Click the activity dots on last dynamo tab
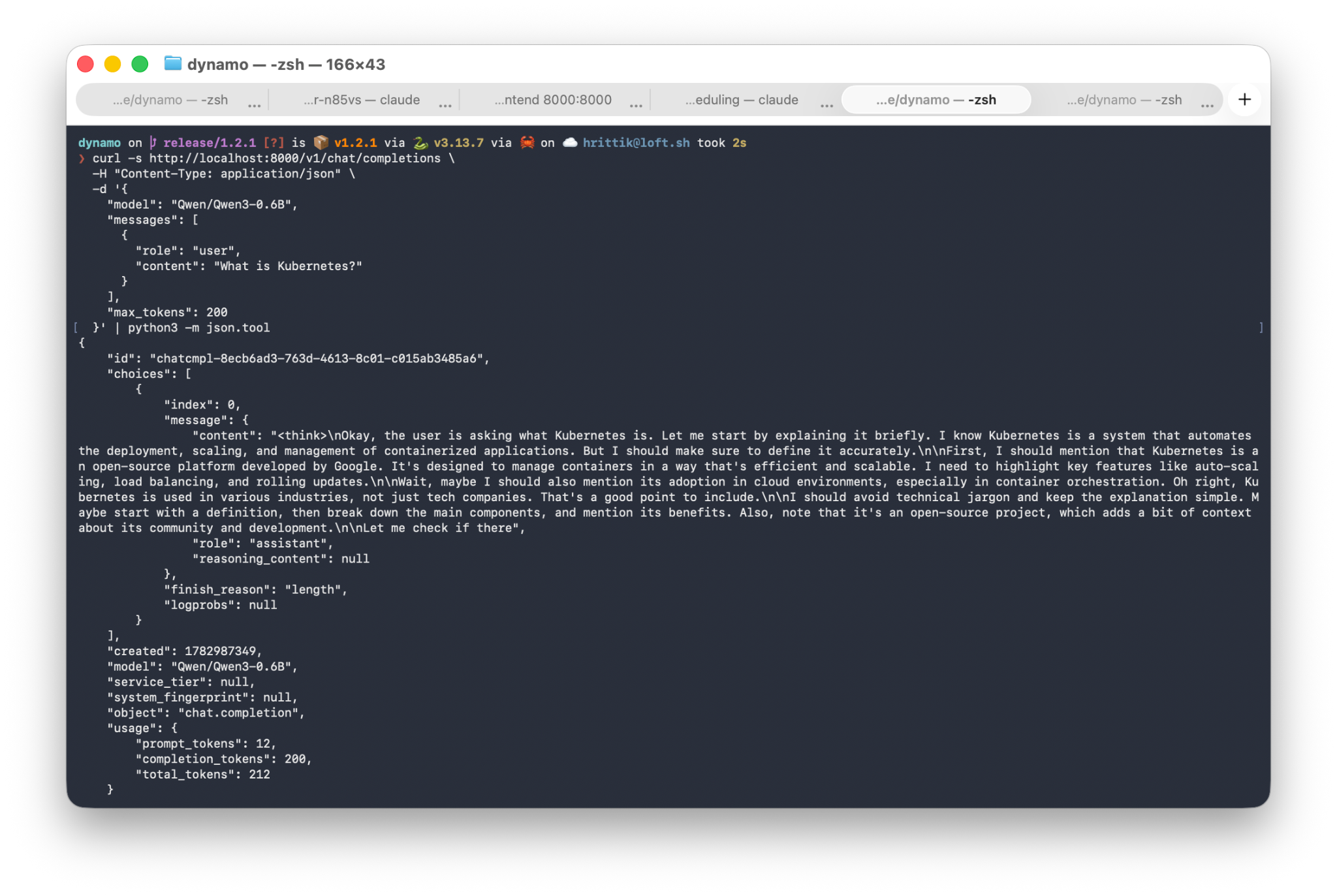This screenshot has width=1337, height=896. [x=1207, y=104]
